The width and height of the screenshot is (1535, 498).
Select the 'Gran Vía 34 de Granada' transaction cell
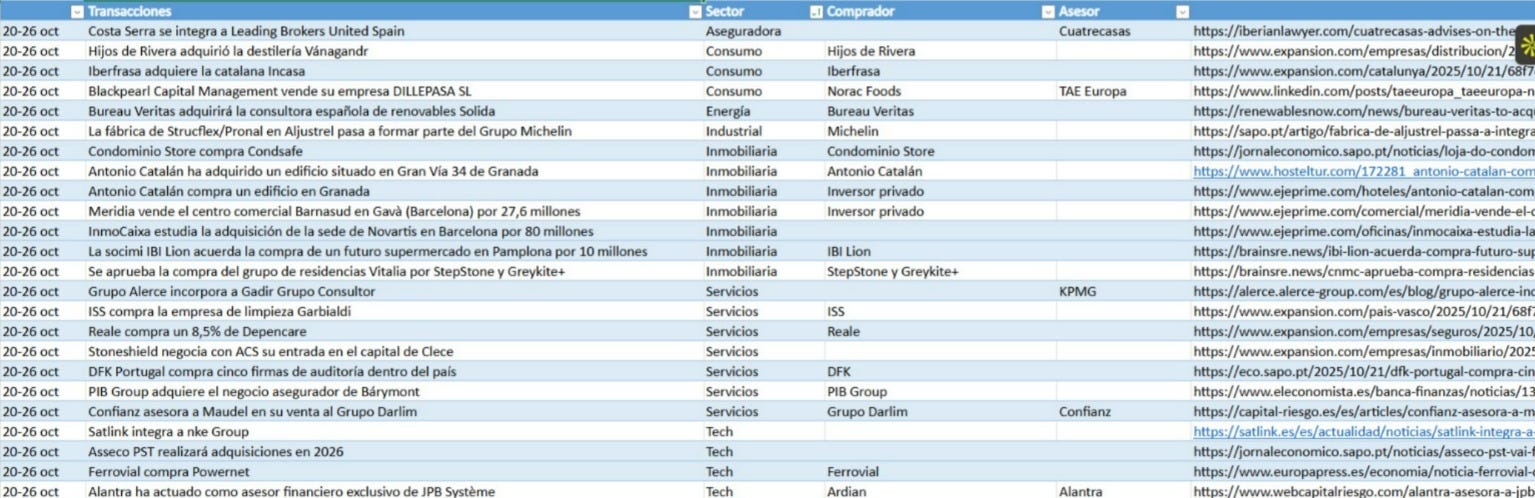tap(394, 171)
